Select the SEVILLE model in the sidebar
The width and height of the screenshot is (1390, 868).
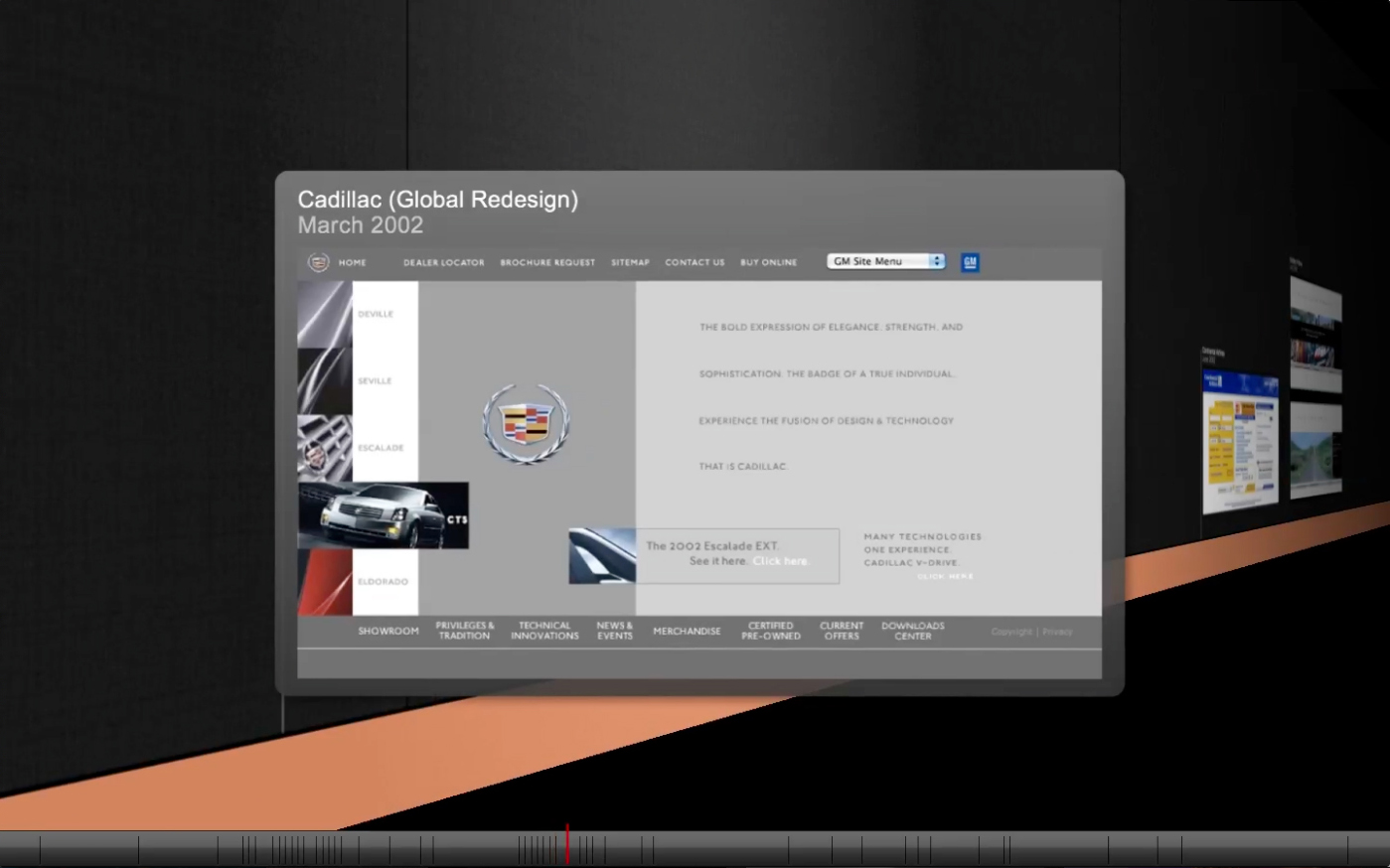pos(375,381)
